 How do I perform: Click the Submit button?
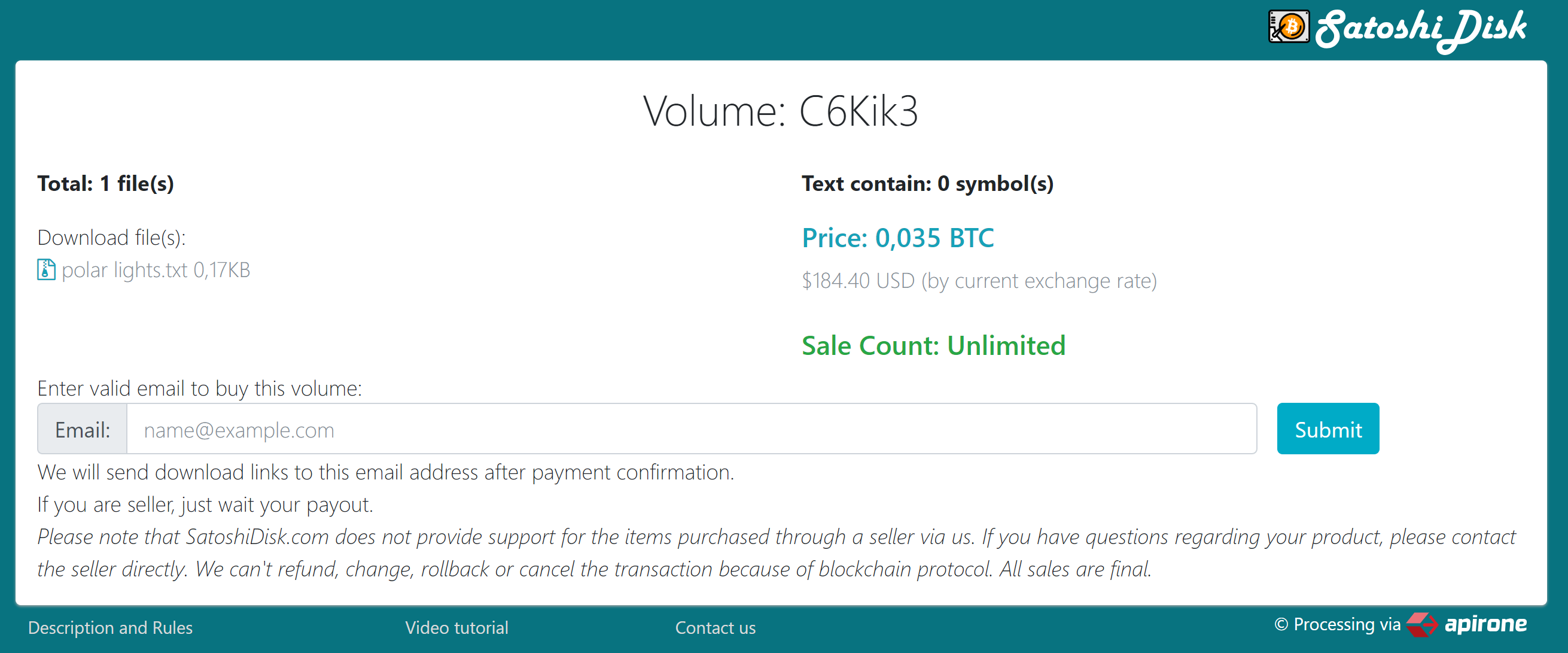1328,429
